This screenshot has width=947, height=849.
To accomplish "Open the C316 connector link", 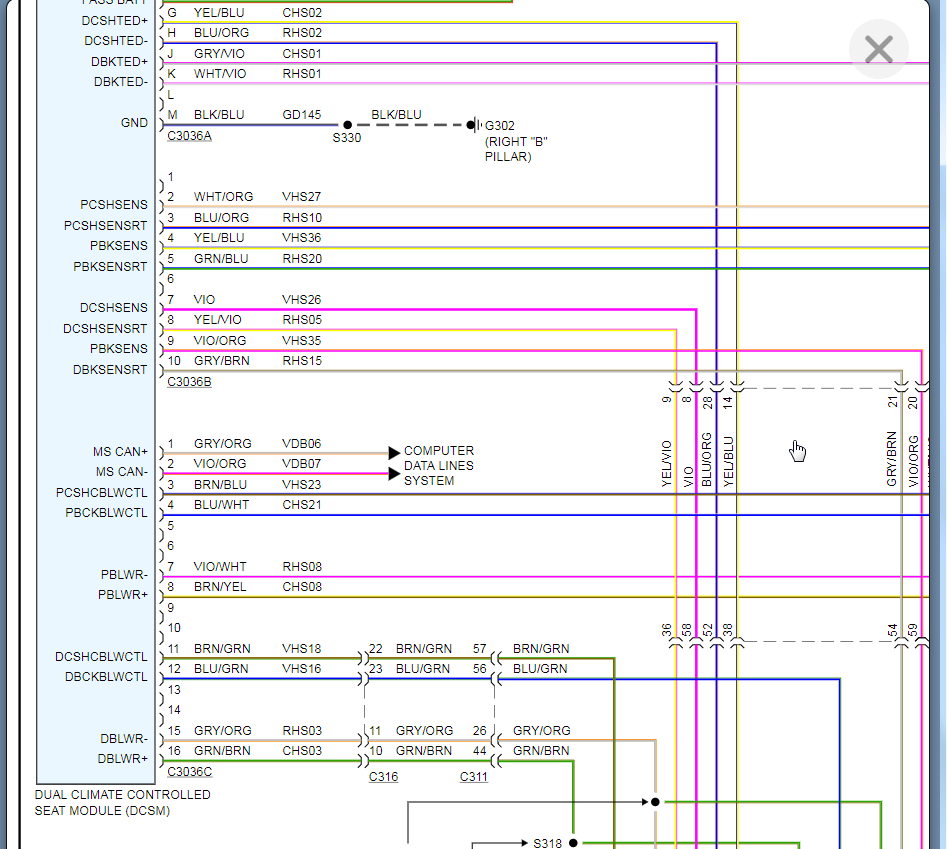I will click(384, 777).
